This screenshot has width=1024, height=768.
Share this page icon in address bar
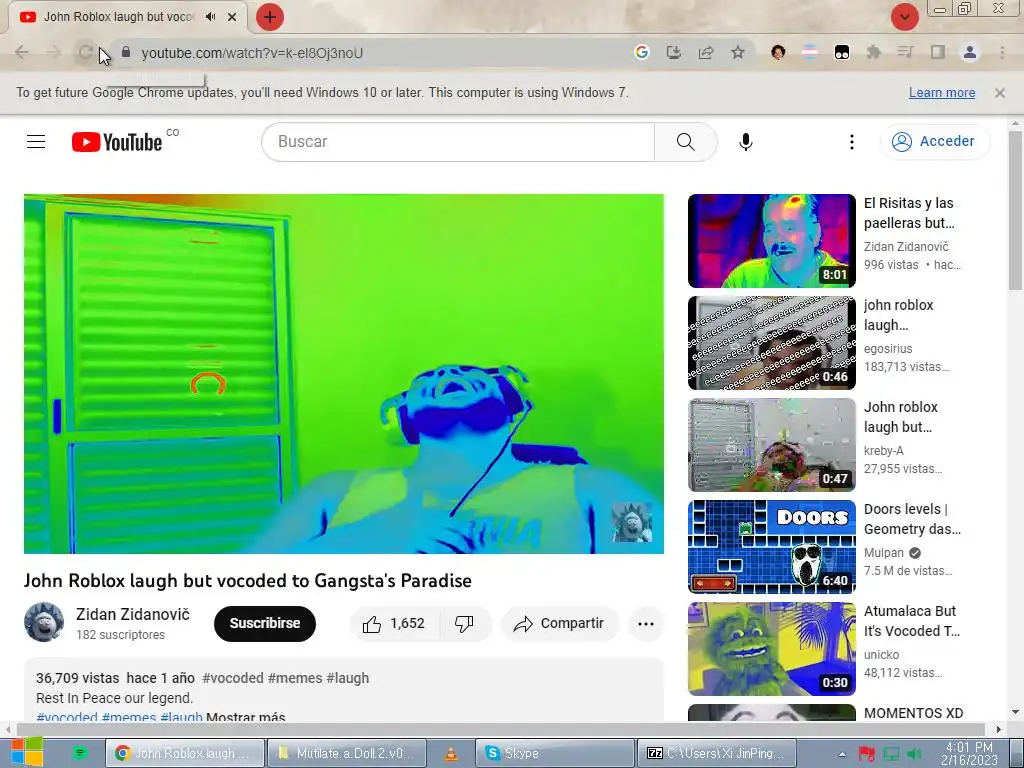click(705, 52)
